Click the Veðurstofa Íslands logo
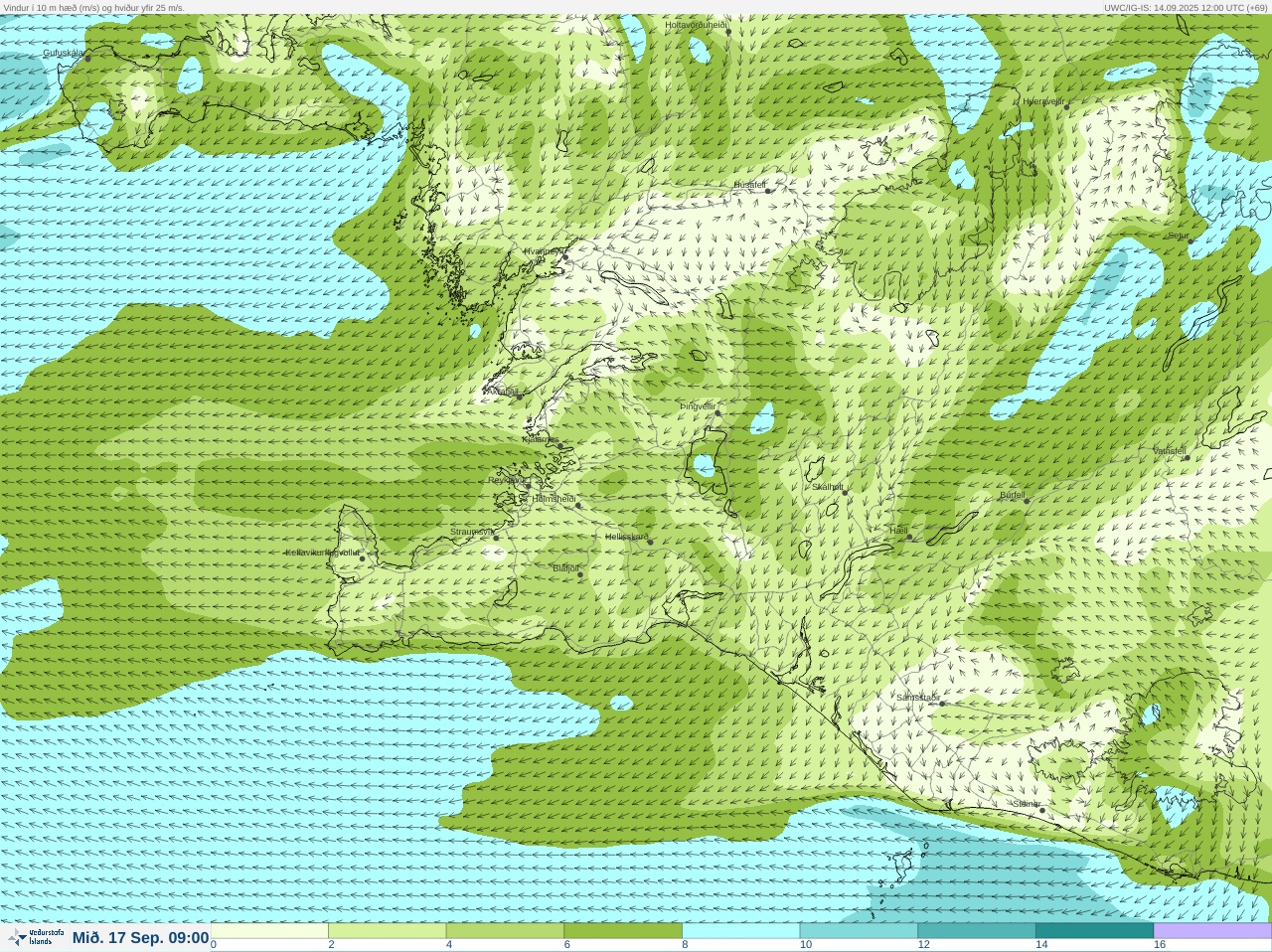The width and height of the screenshot is (1272, 952). click(36, 937)
